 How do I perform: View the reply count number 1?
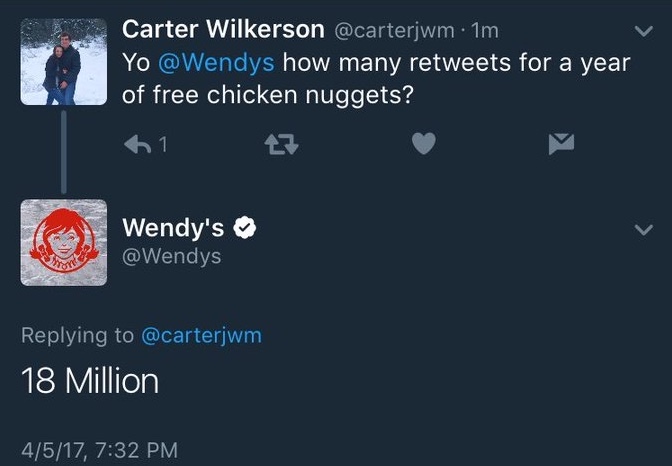(x=163, y=146)
